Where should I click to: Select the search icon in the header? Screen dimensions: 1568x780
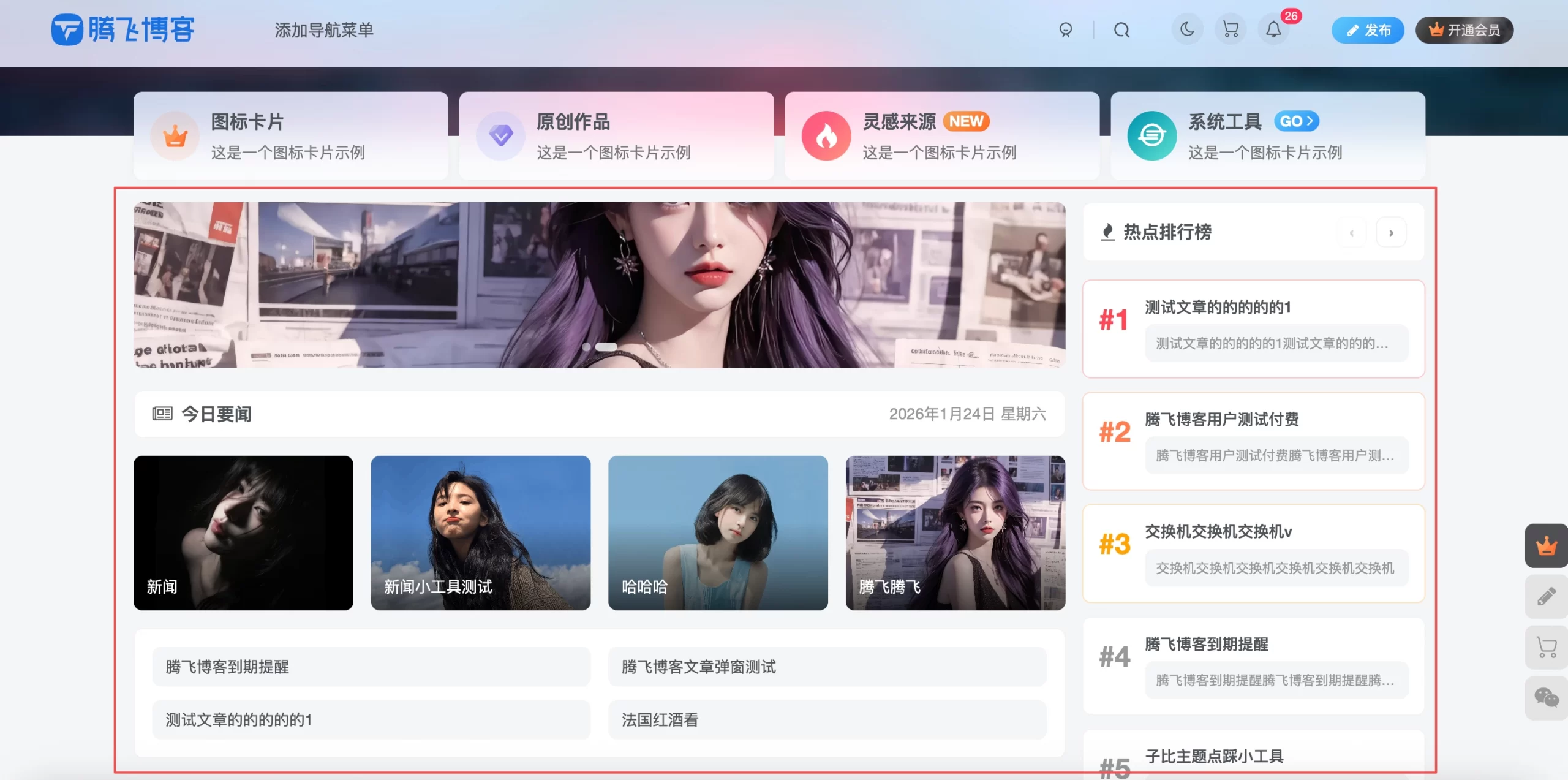(x=1122, y=29)
